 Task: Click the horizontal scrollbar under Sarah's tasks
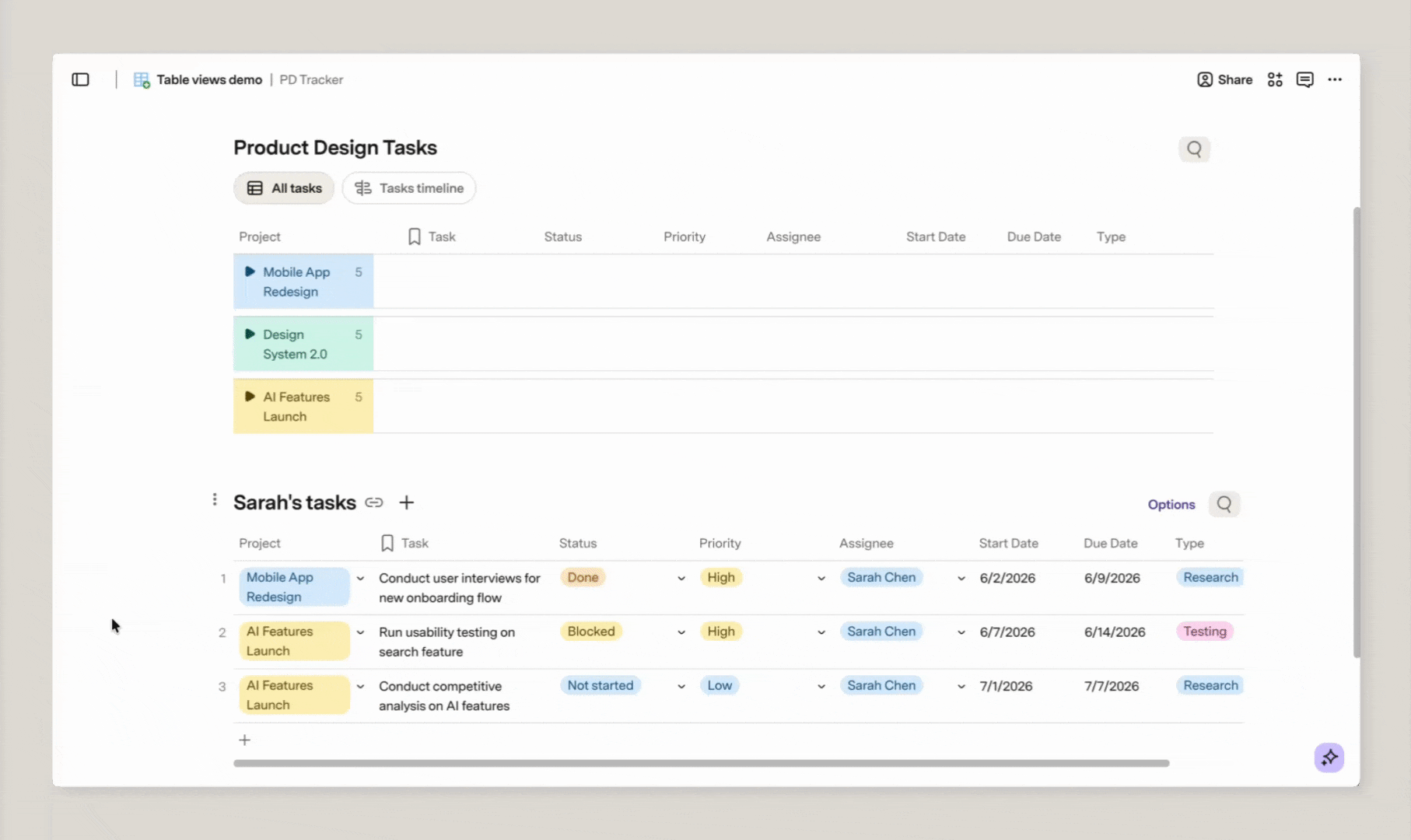coord(701,763)
